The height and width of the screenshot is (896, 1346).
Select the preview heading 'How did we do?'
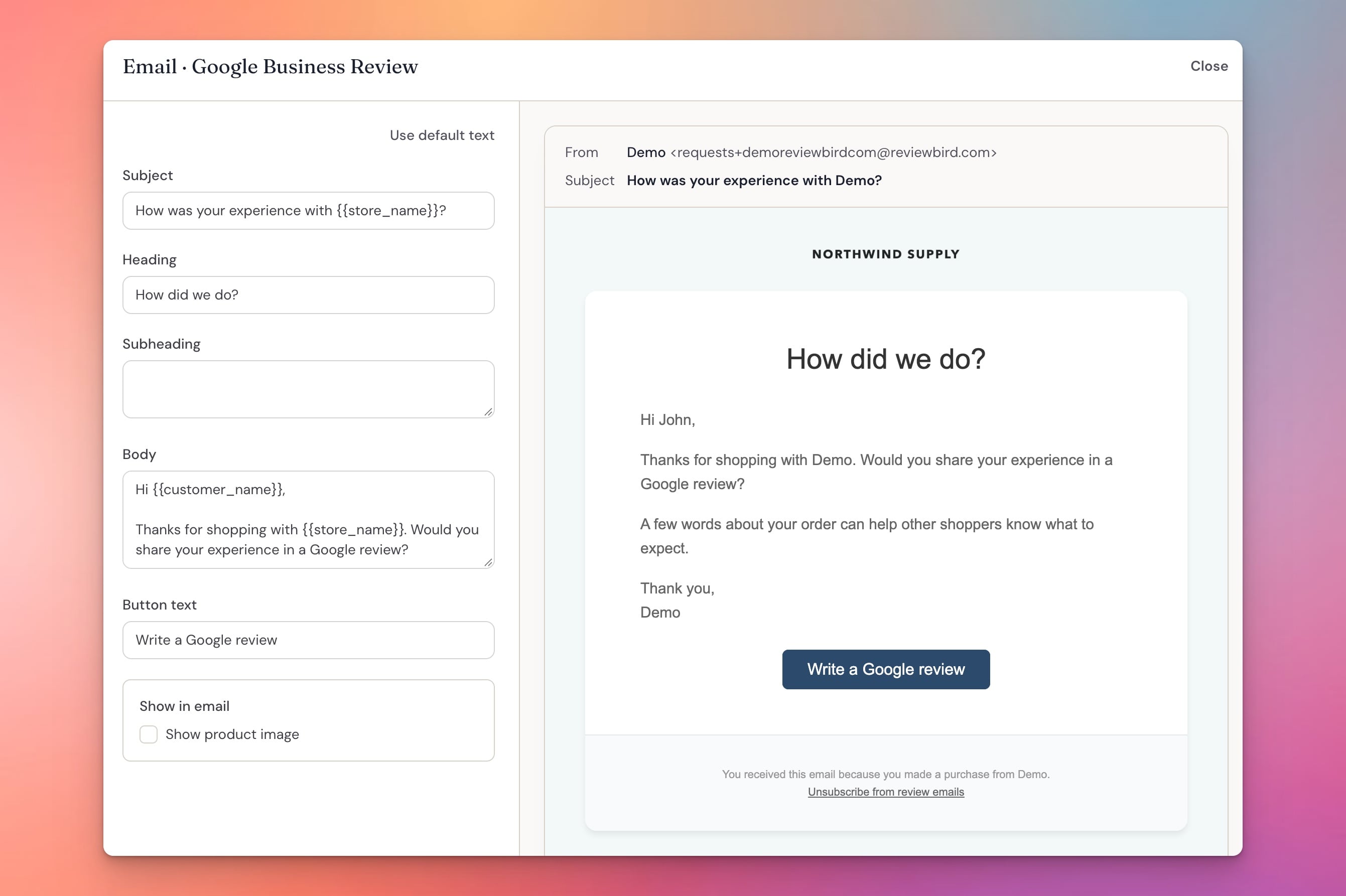[x=886, y=359]
